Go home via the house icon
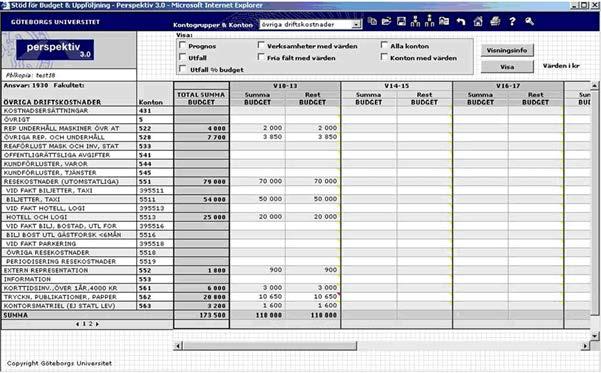Image resolution: width=601 pixels, height=373 pixels. coord(478,21)
